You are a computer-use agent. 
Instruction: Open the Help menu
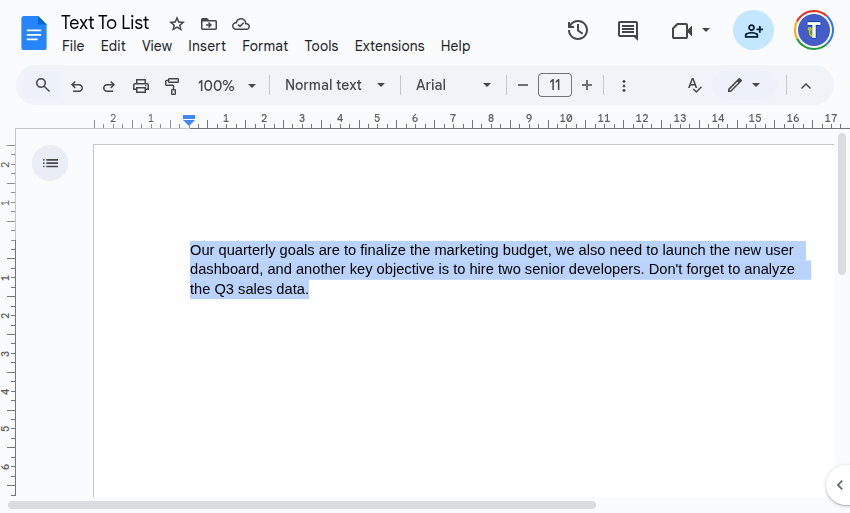(455, 46)
